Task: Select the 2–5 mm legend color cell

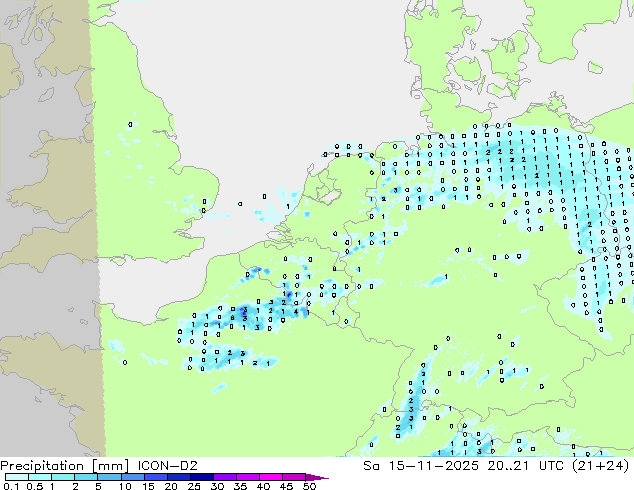Action: (x=86, y=477)
